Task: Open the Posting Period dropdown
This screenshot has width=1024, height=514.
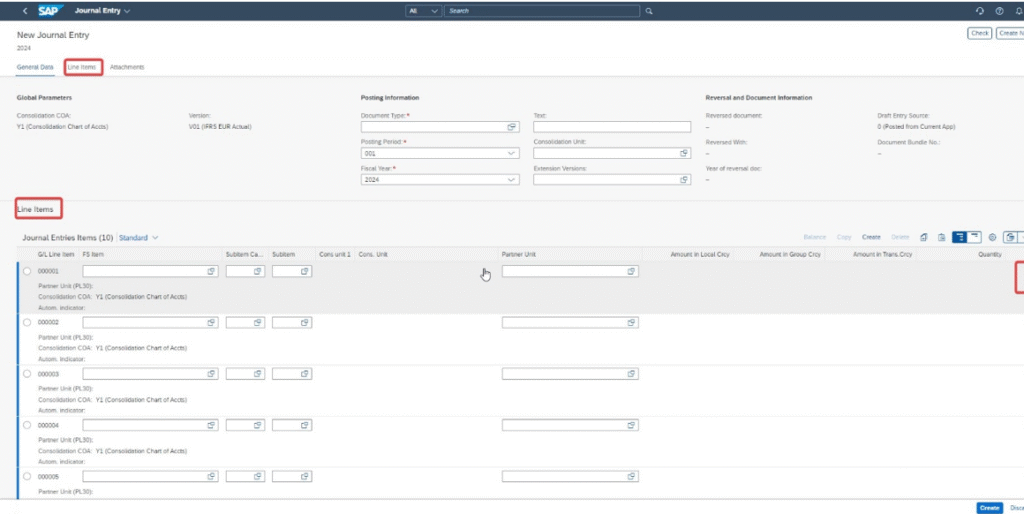Action: (x=511, y=153)
